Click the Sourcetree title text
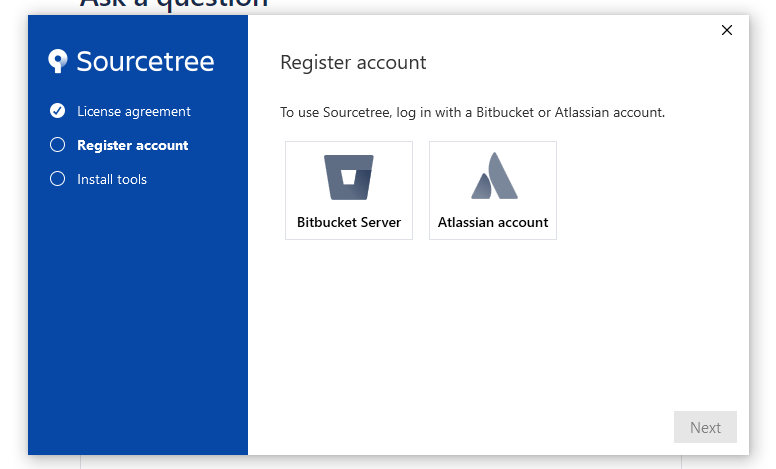The image size is (776, 469). pyautogui.click(x=146, y=61)
